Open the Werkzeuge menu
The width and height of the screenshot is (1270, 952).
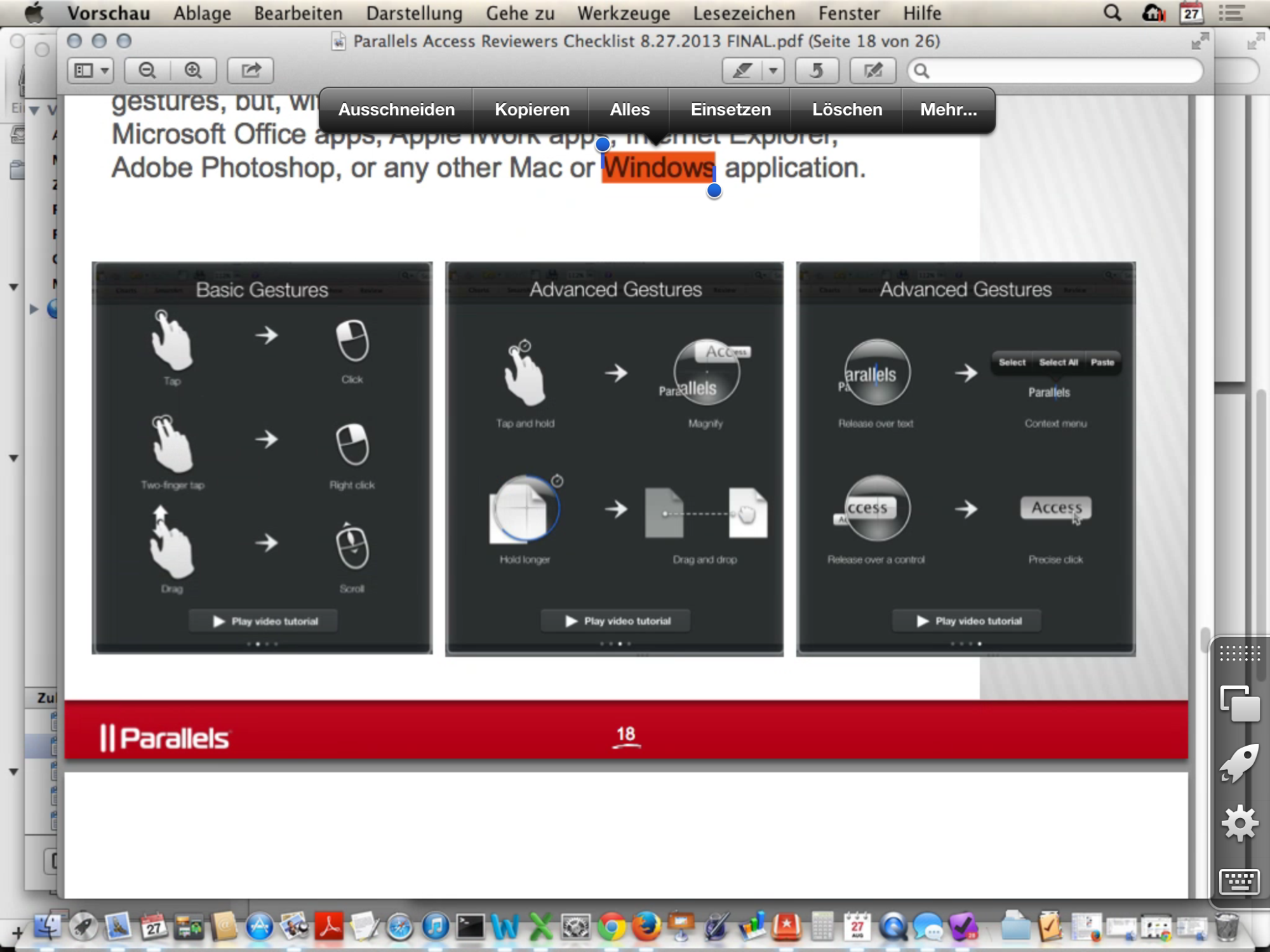[623, 13]
